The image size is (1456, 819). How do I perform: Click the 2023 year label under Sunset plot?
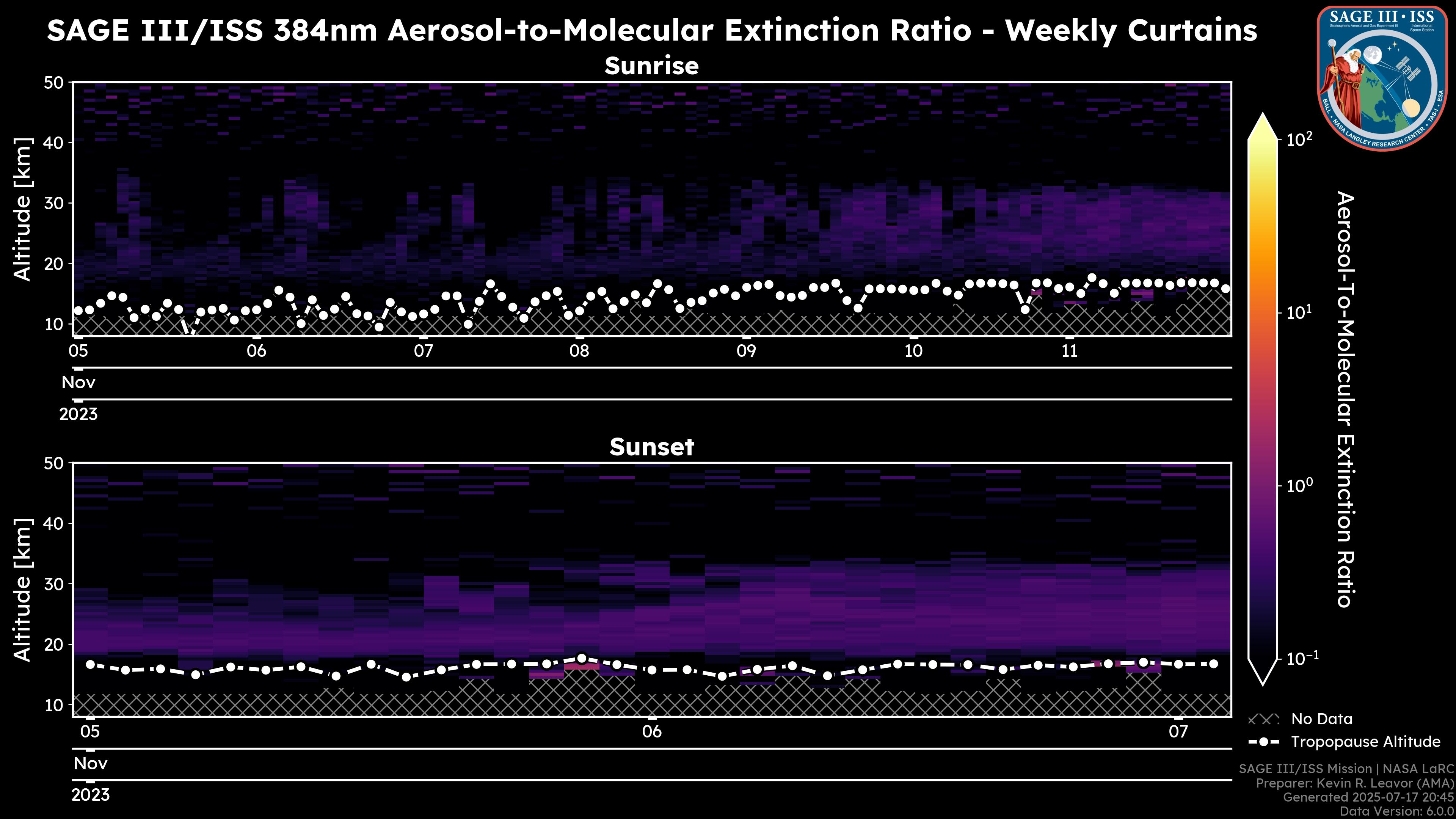(91, 795)
